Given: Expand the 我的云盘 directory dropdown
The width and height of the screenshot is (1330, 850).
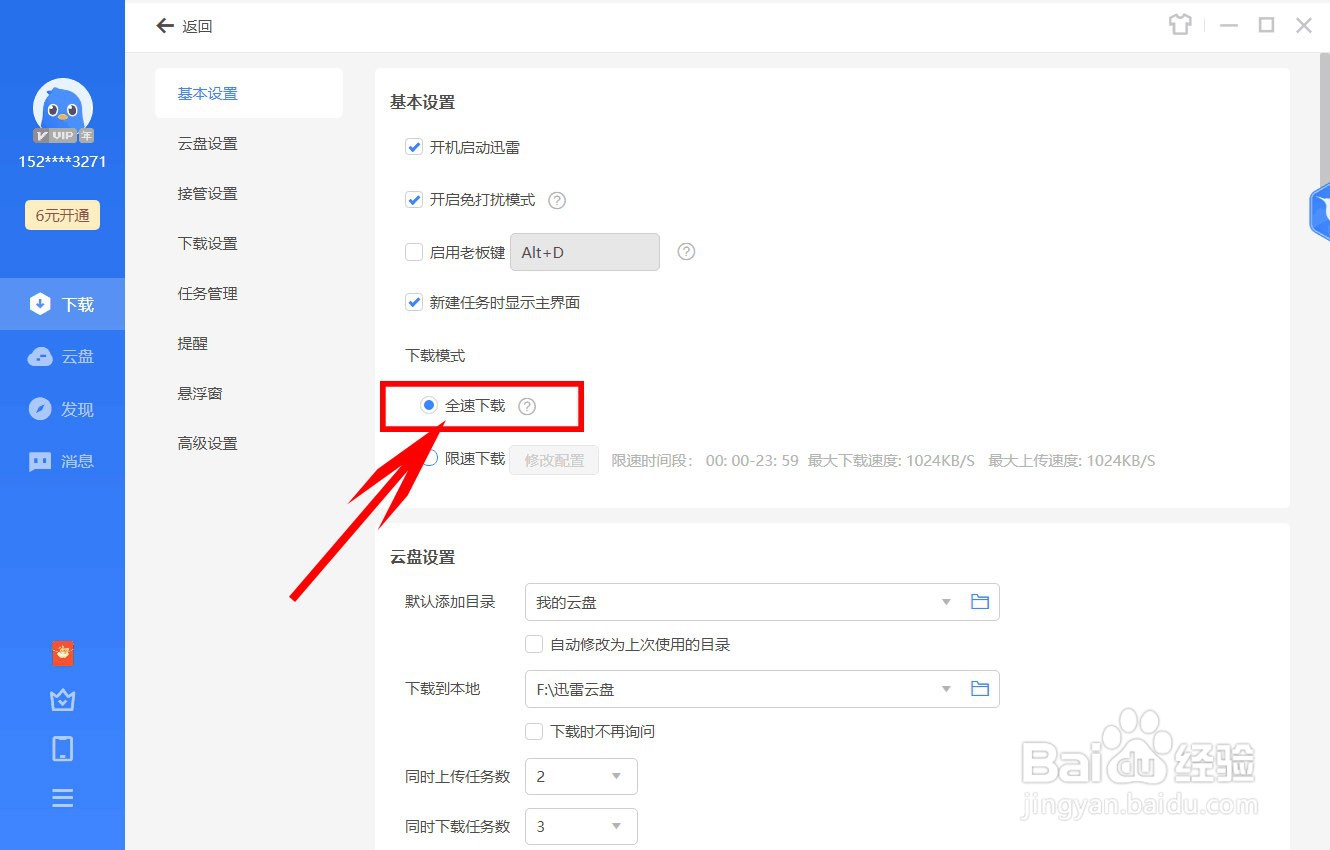Looking at the screenshot, I should [x=946, y=602].
